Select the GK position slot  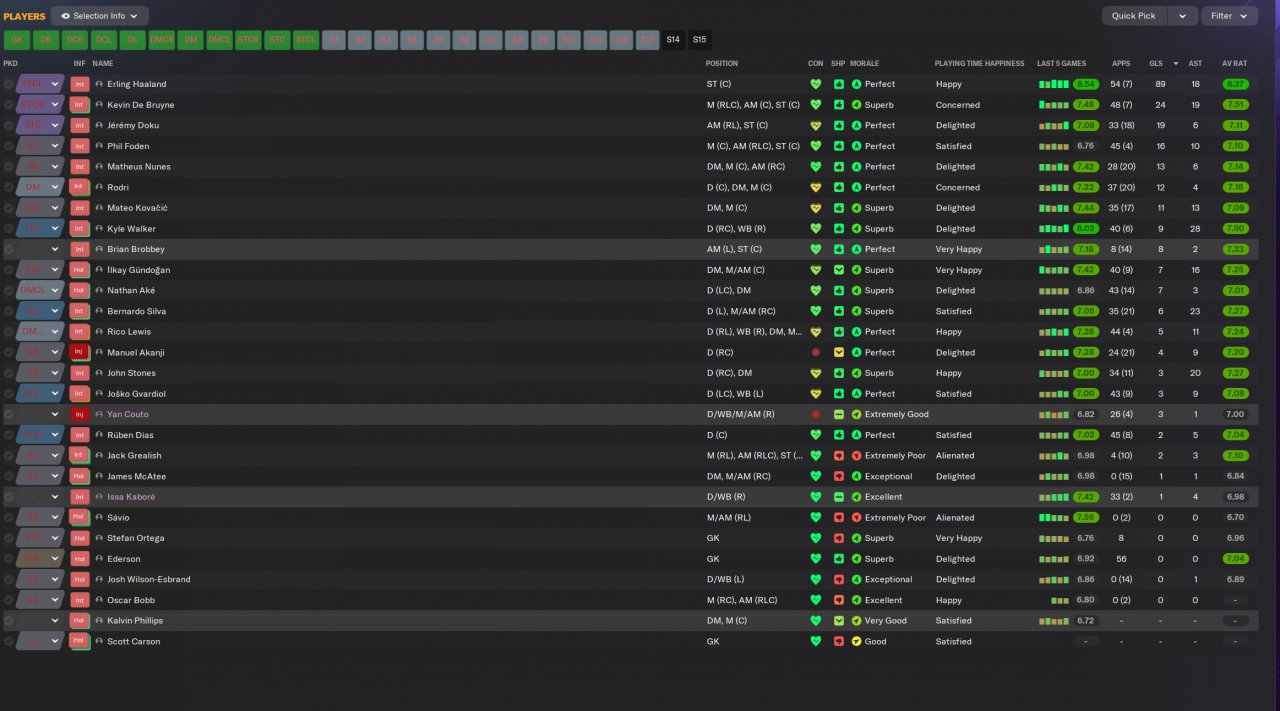pyautogui.click(x=17, y=40)
